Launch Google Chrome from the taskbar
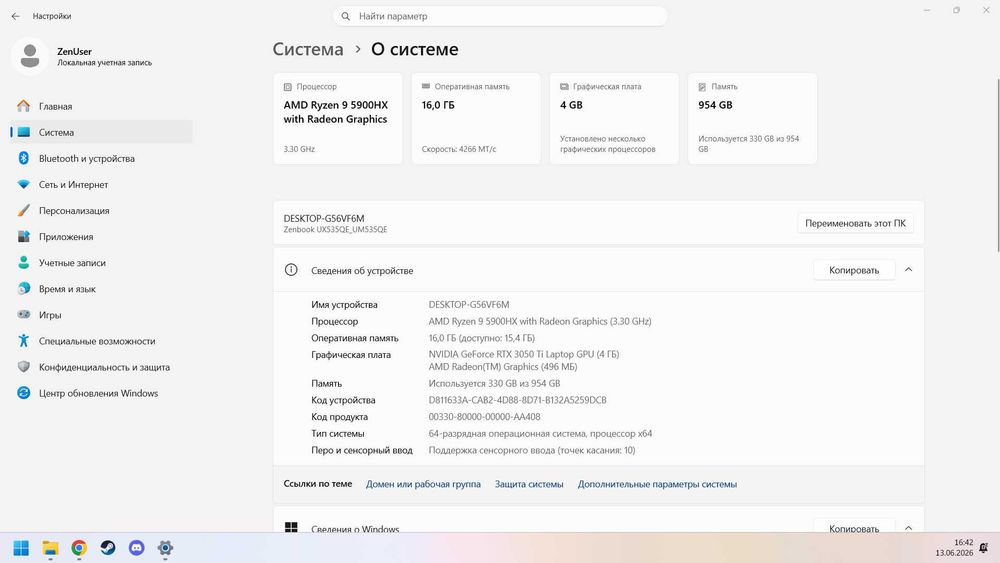The image size is (1000, 563). coord(79,548)
